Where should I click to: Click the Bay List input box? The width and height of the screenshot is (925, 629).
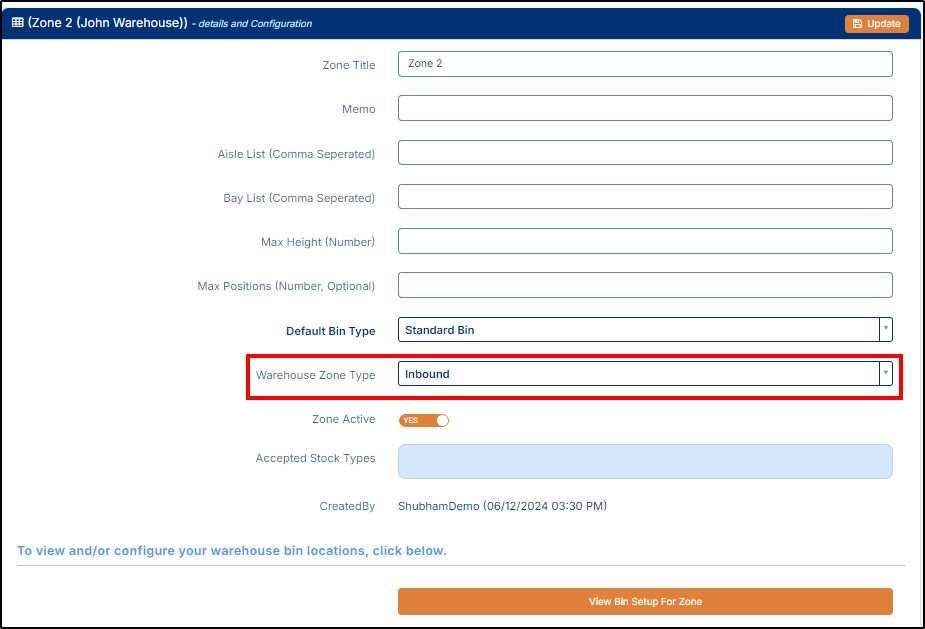pyautogui.click(x=645, y=196)
